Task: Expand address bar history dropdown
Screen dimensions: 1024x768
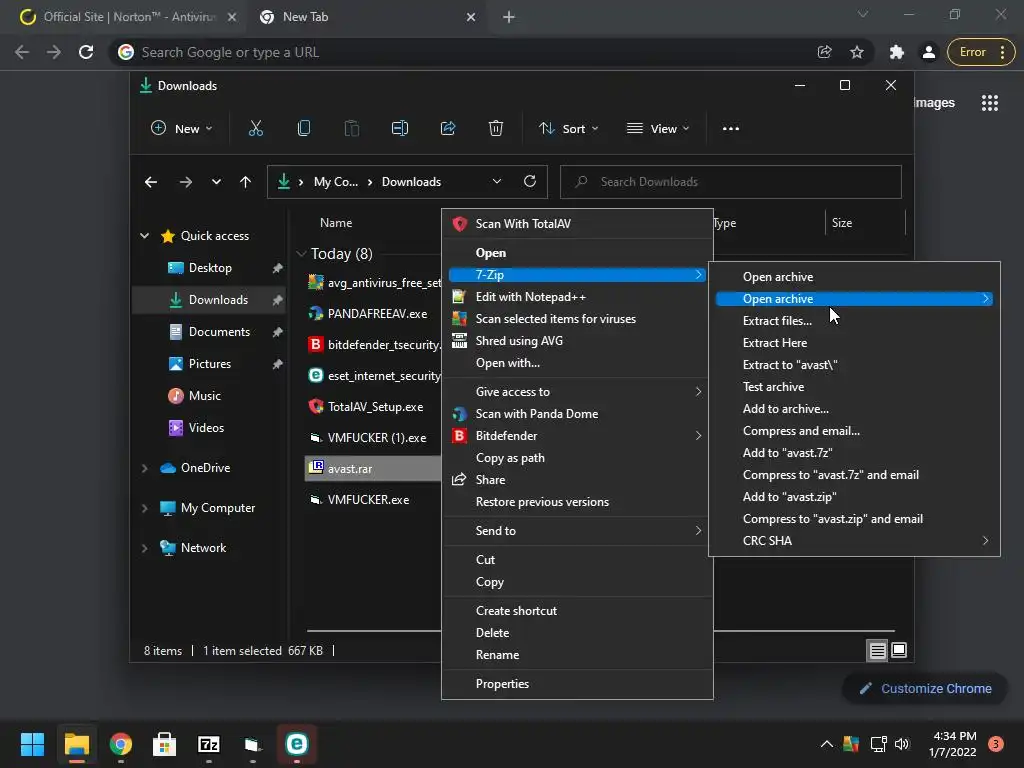Action: (497, 182)
